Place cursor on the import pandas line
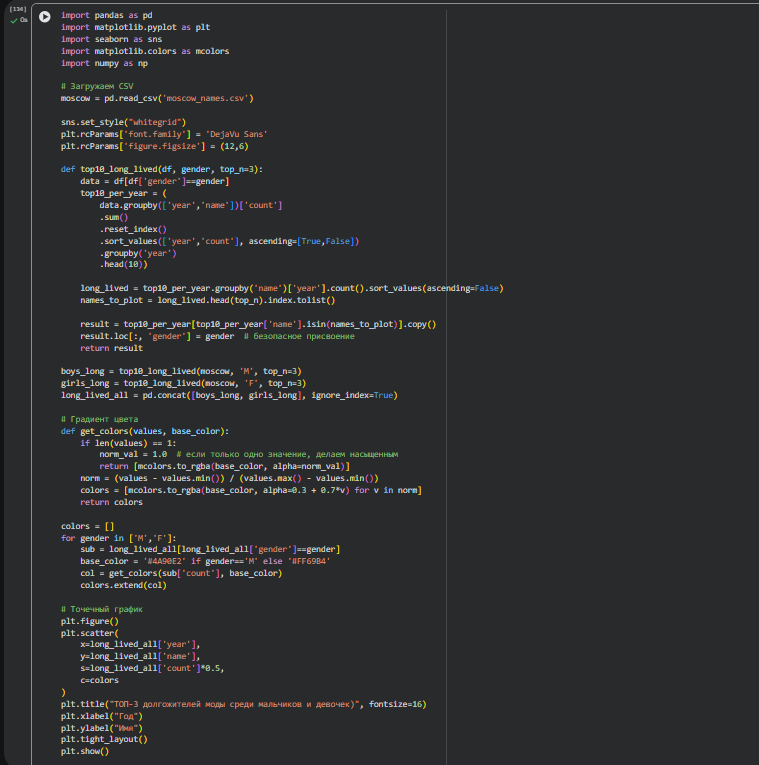The height and width of the screenshot is (765, 759). click(106, 16)
